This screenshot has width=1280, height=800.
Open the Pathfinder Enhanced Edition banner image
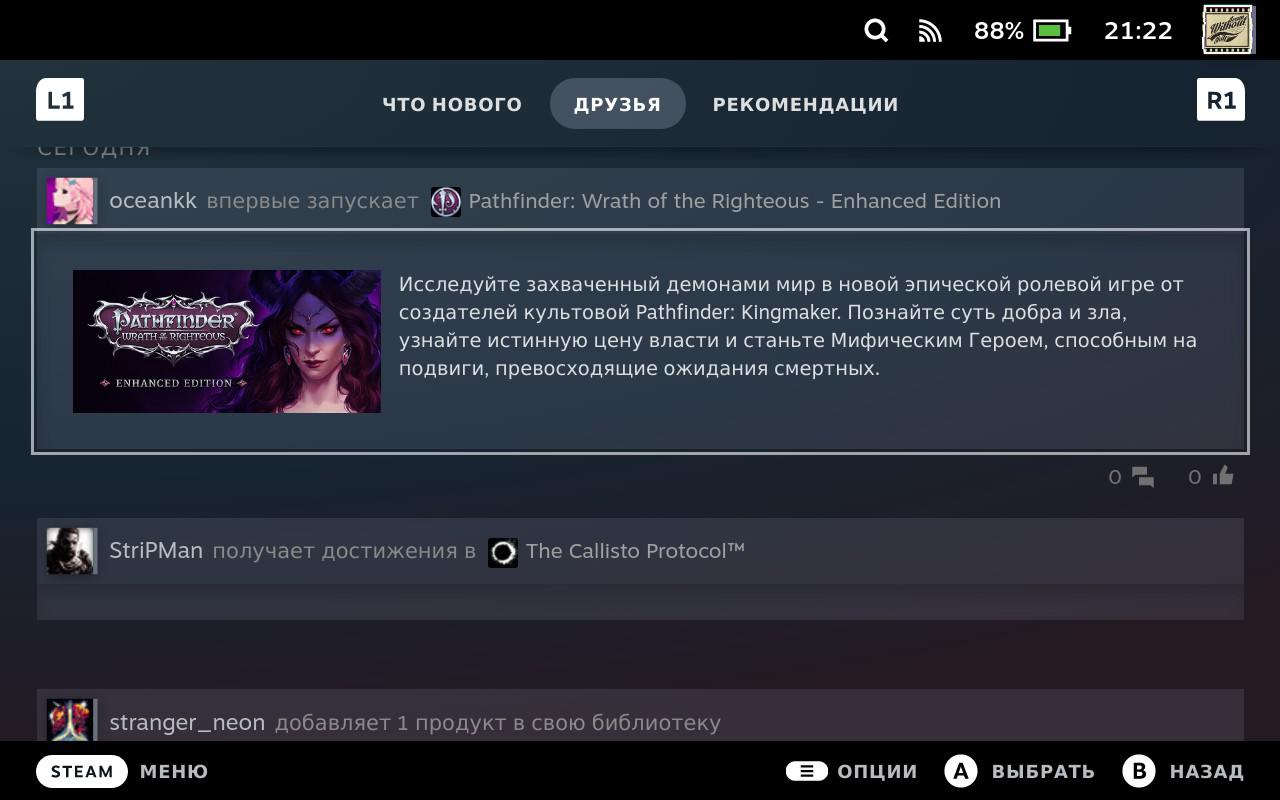click(x=227, y=341)
